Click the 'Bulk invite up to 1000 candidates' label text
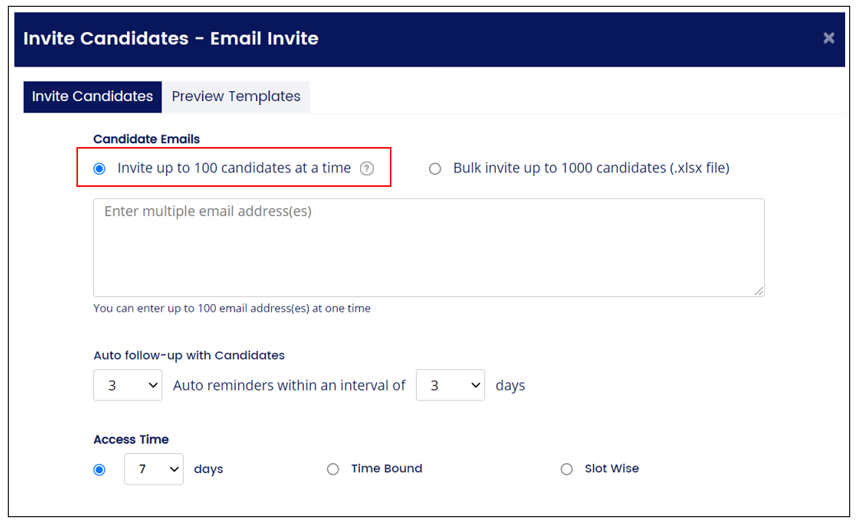The image size is (857, 524). [x=591, y=168]
